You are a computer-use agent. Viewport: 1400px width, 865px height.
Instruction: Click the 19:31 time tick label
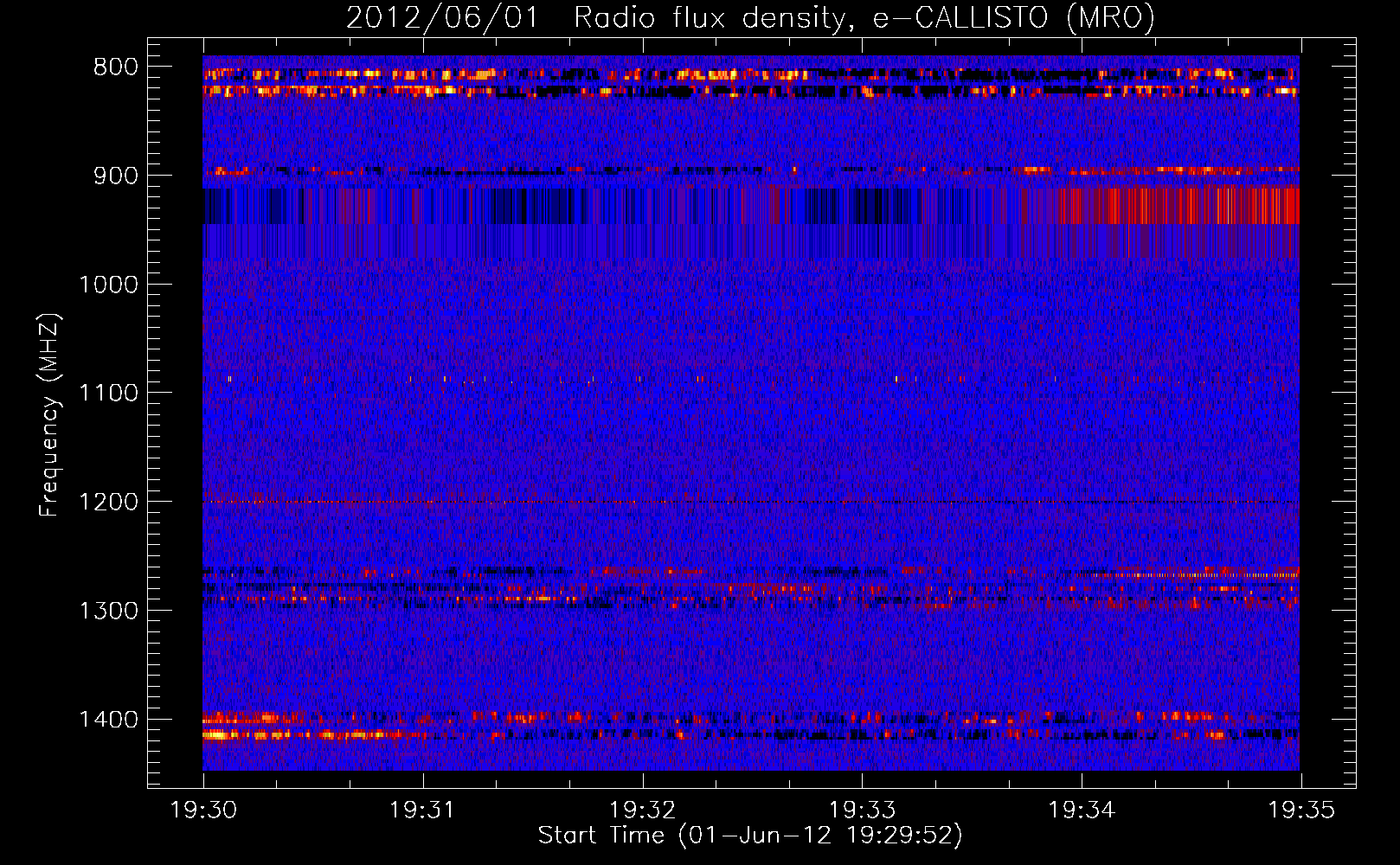[x=422, y=811]
